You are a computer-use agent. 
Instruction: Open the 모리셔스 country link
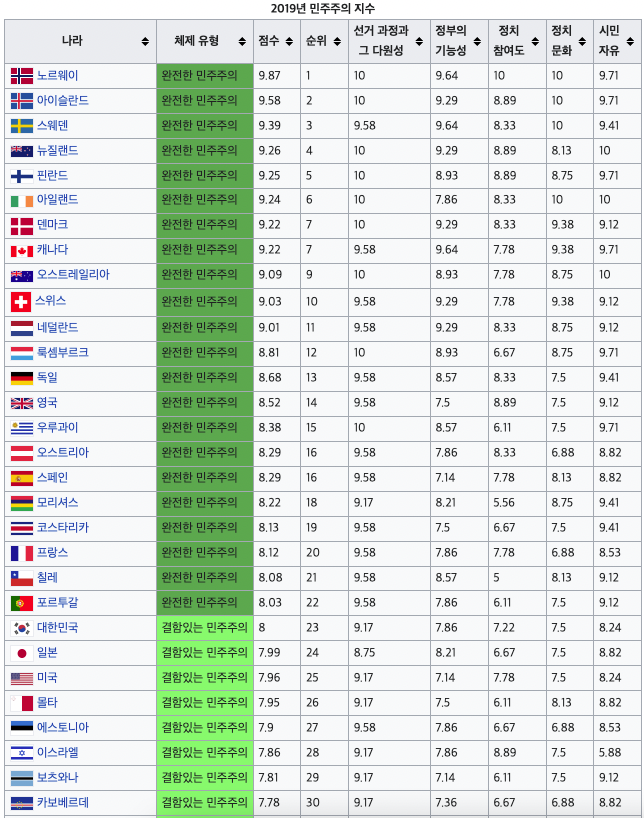[x=57, y=503]
